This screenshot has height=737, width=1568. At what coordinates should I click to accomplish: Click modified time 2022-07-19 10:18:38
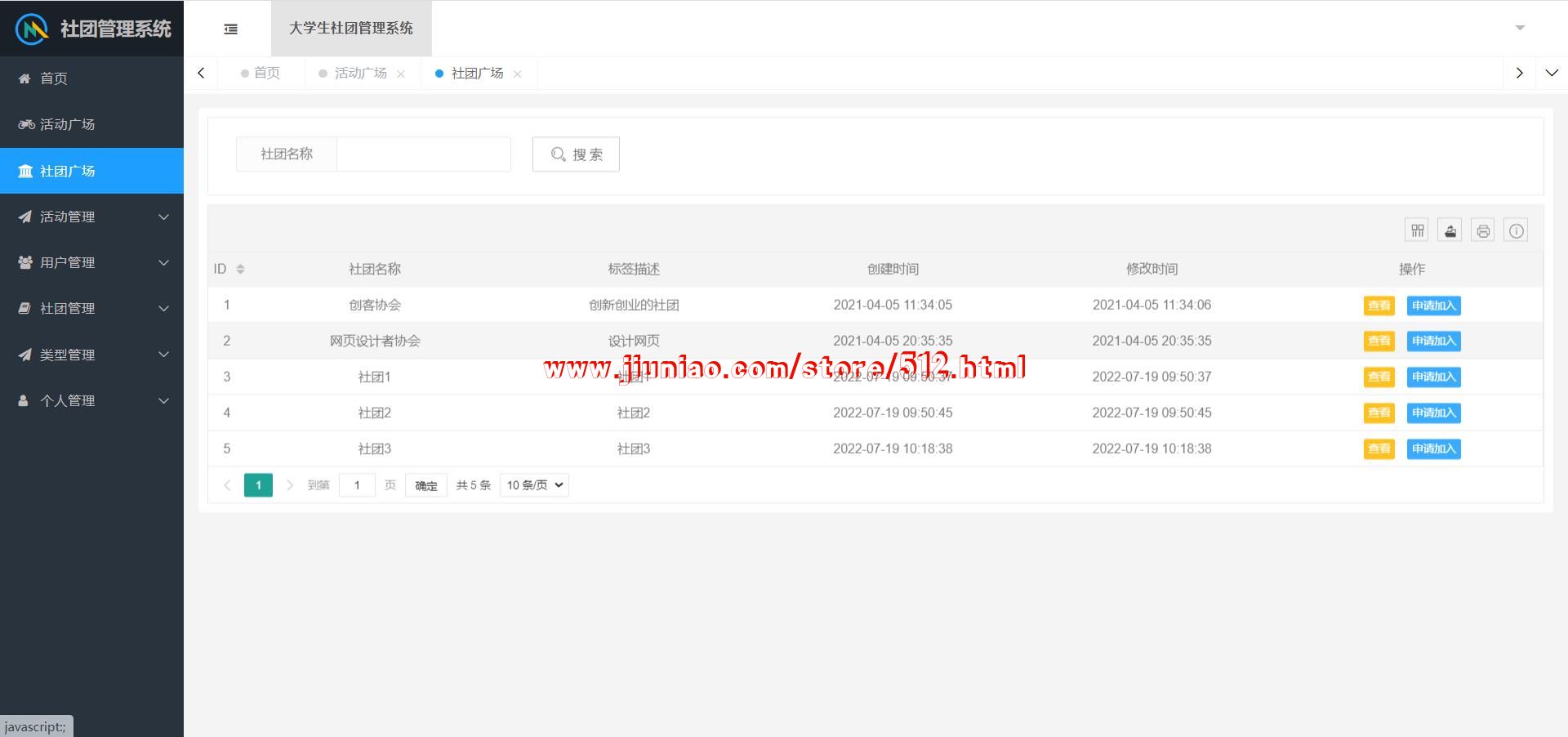pos(1151,449)
